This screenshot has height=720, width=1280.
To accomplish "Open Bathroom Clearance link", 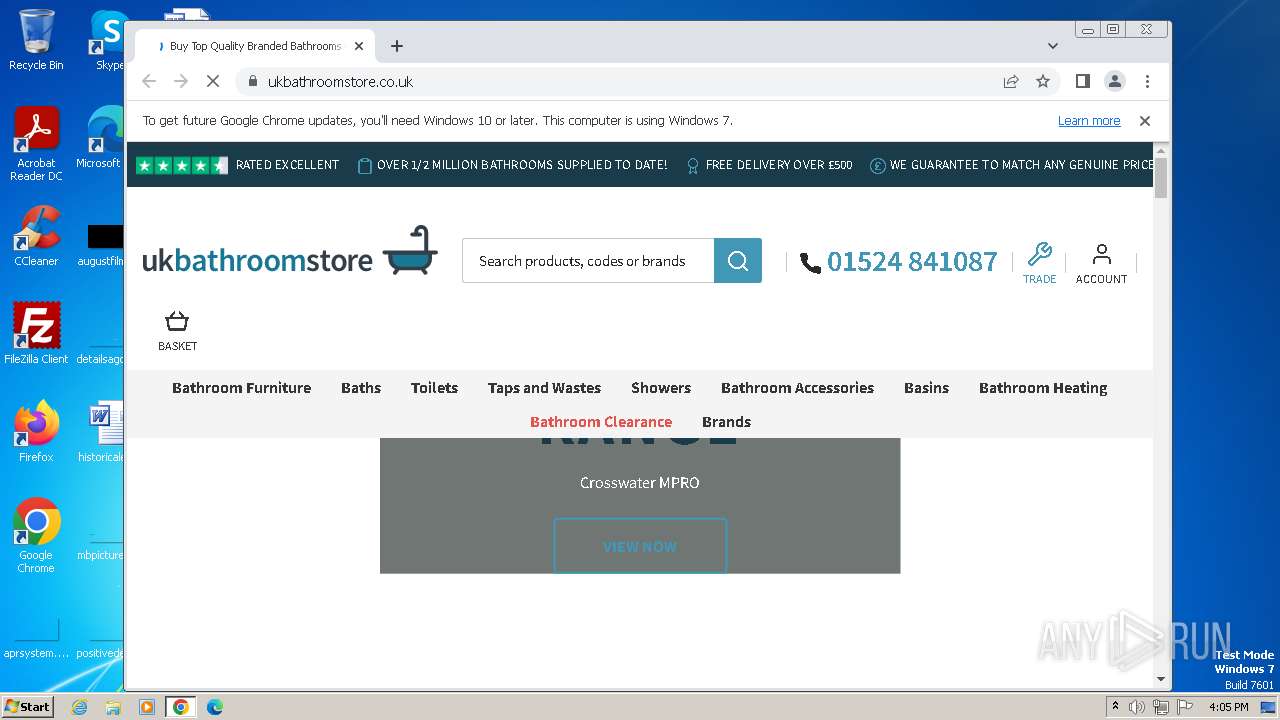I will [x=601, y=422].
